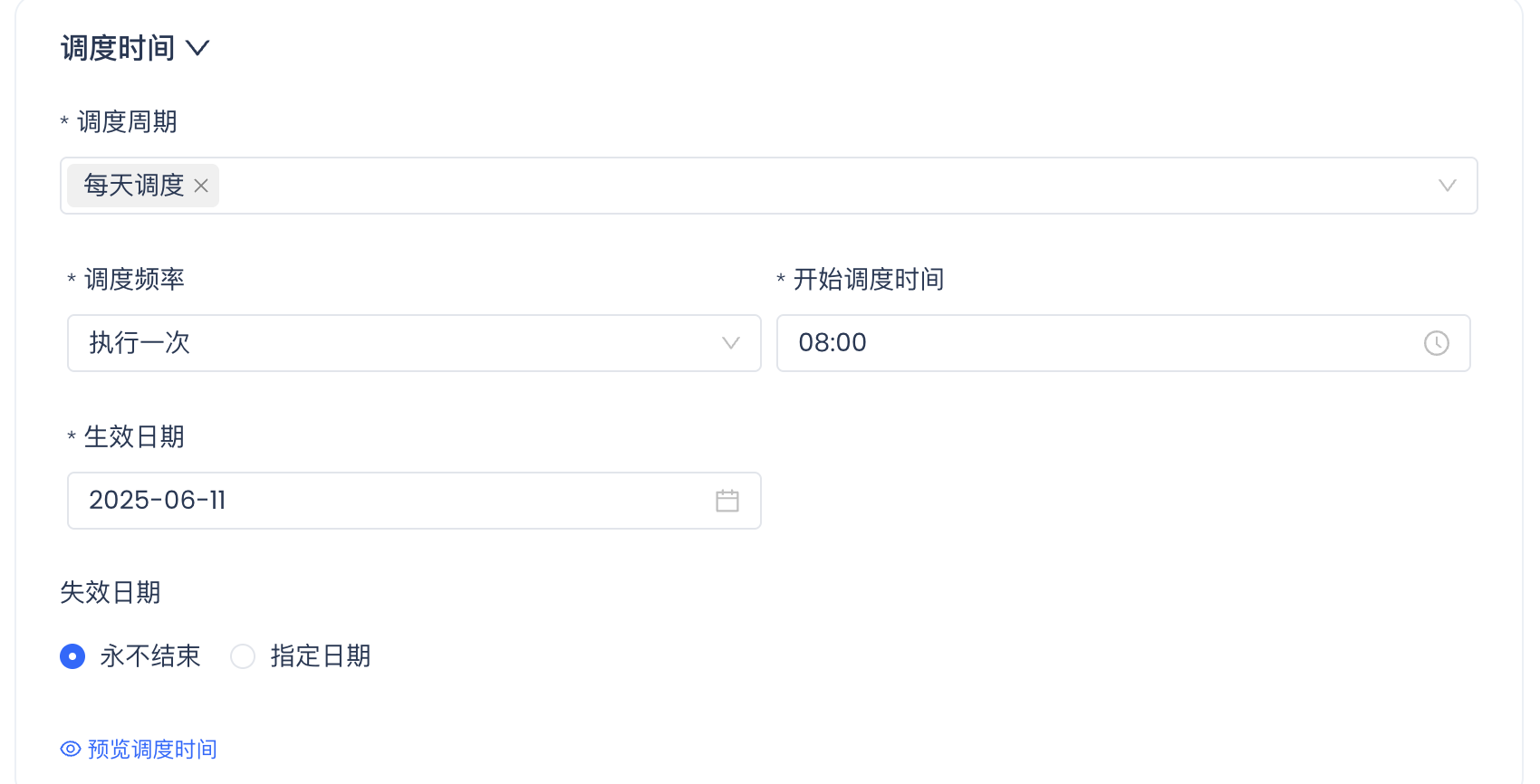Viewport: 1540px width, 784px height.
Task: Choose the 指定日期 radio option
Action: [243, 656]
